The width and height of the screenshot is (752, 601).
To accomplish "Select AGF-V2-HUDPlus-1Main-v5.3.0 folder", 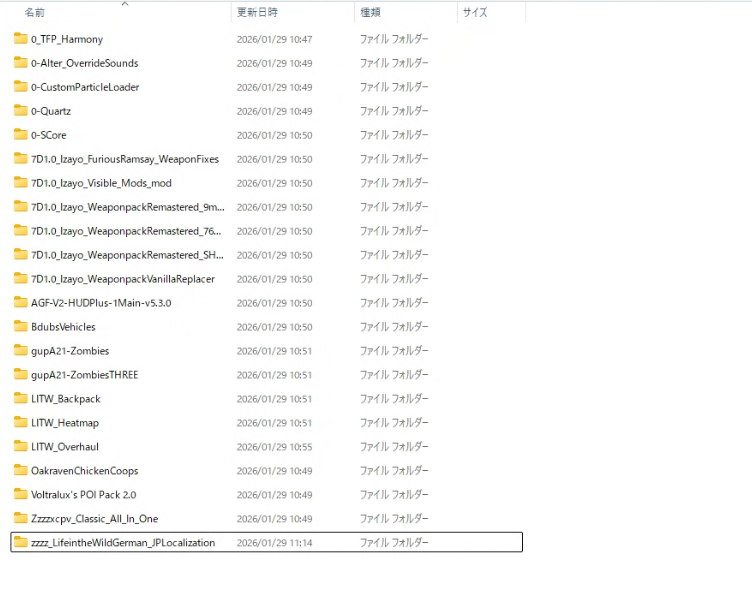I will pos(101,303).
